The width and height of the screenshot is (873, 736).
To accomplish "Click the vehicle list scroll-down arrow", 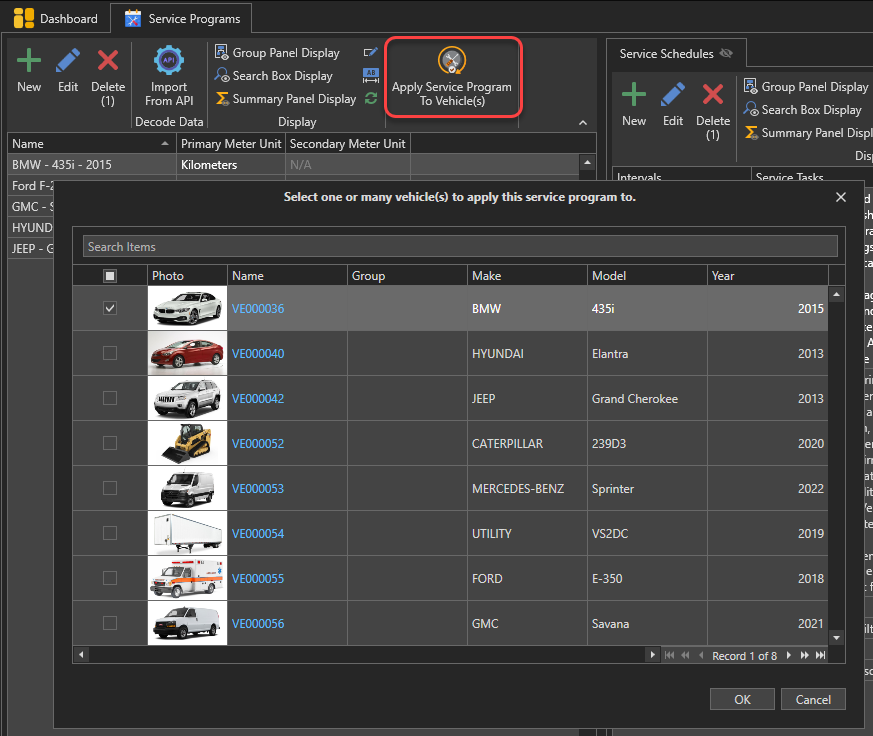I will tap(836, 636).
